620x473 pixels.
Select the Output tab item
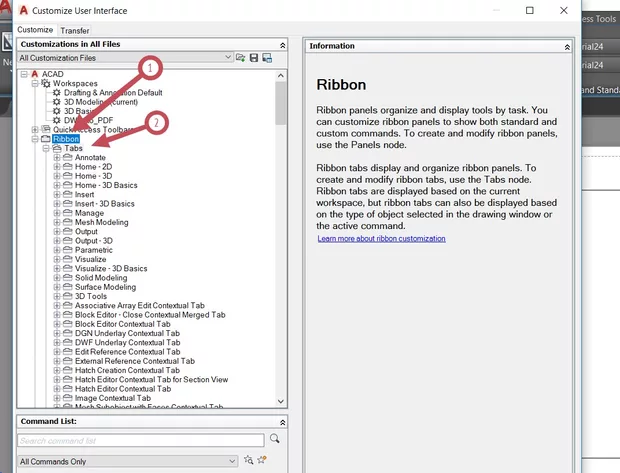click(x=86, y=231)
